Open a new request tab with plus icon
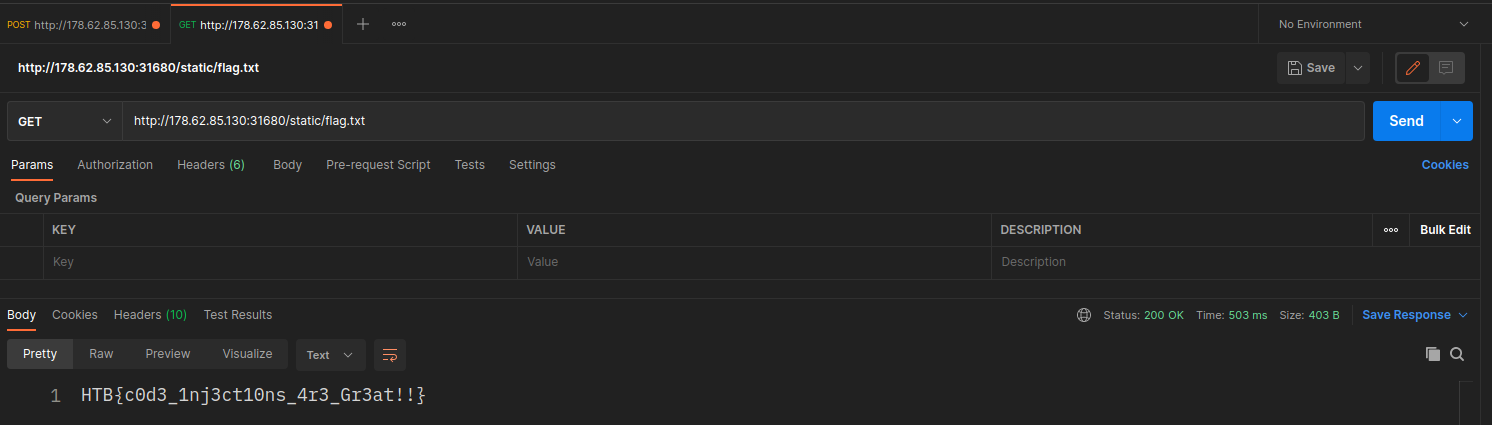The height and width of the screenshot is (425, 1492). [x=363, y=24]
